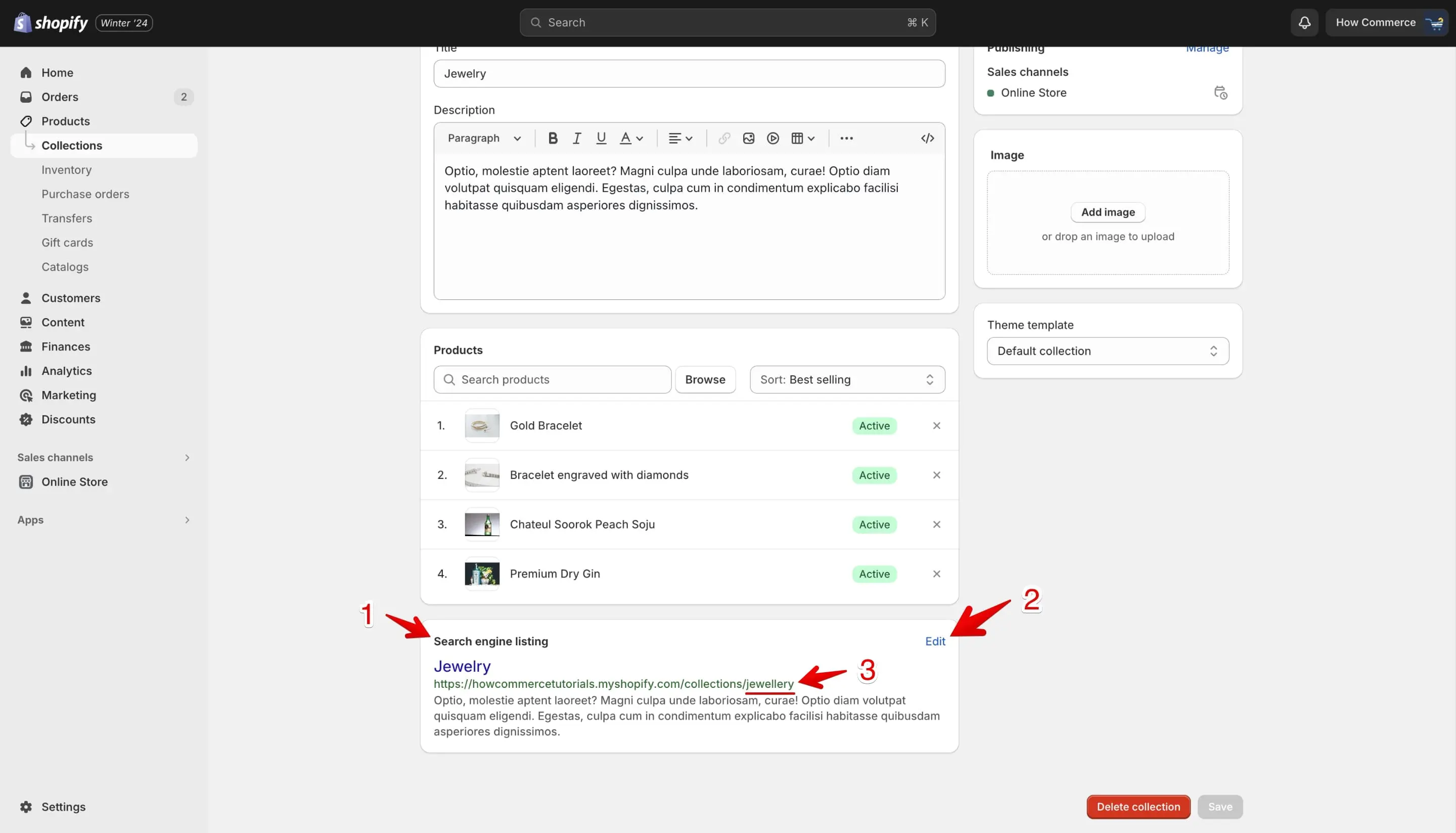Expand the Sales channels section

pyautogui.click(x=187, y=457)
